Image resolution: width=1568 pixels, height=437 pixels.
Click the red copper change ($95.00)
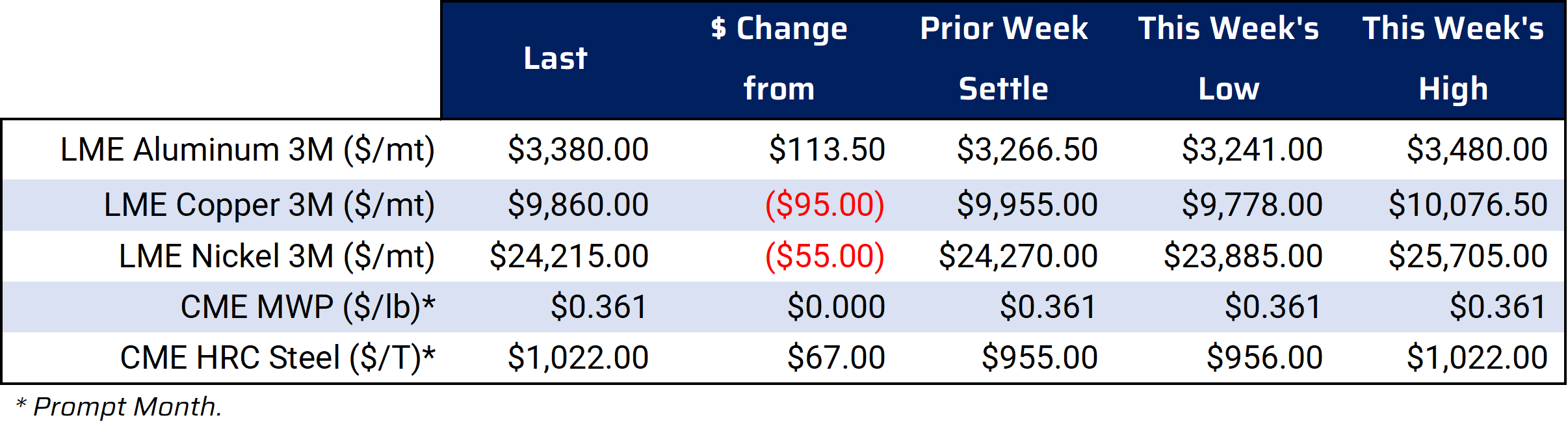(x=825, y=205)
